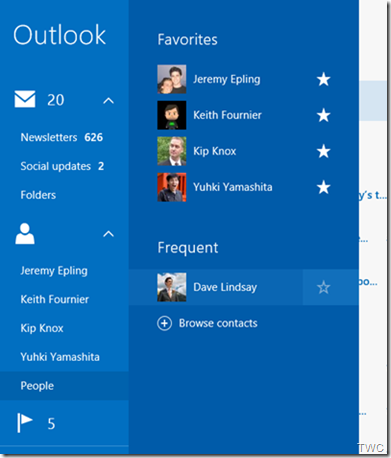Click Kip Knox's profile photo

click(172, 151)
